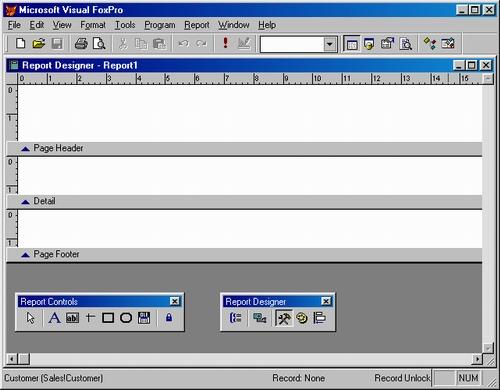Select the Line tool in Report Controls
500x390 pixels.
(90, 318)
